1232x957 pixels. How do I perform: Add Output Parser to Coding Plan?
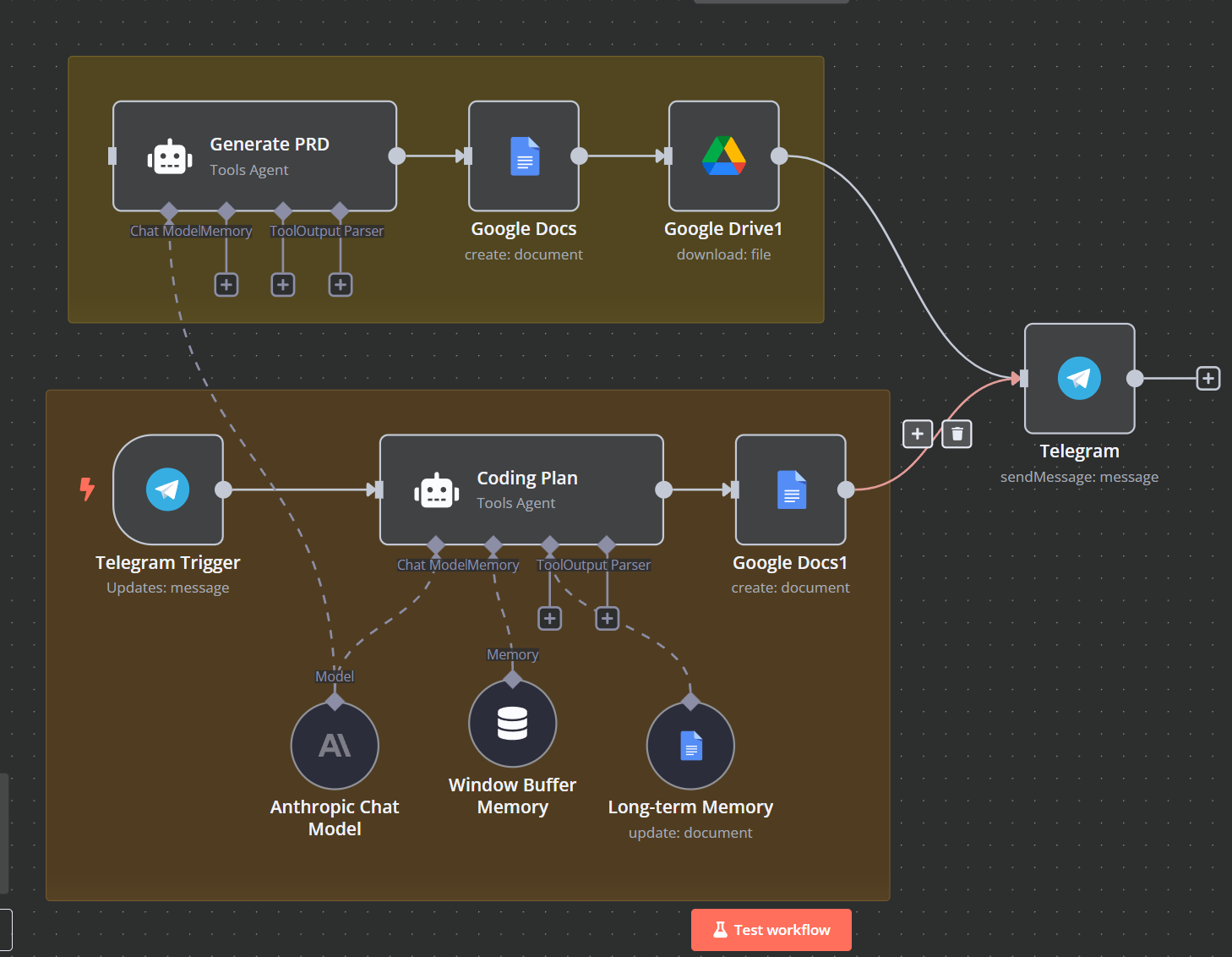pos(607,619)
